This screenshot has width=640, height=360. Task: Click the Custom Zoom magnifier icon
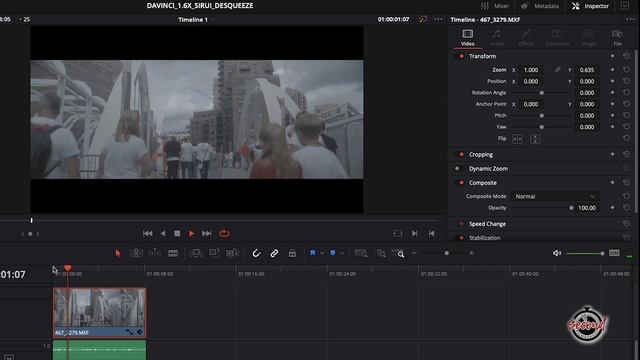point(398,253)
